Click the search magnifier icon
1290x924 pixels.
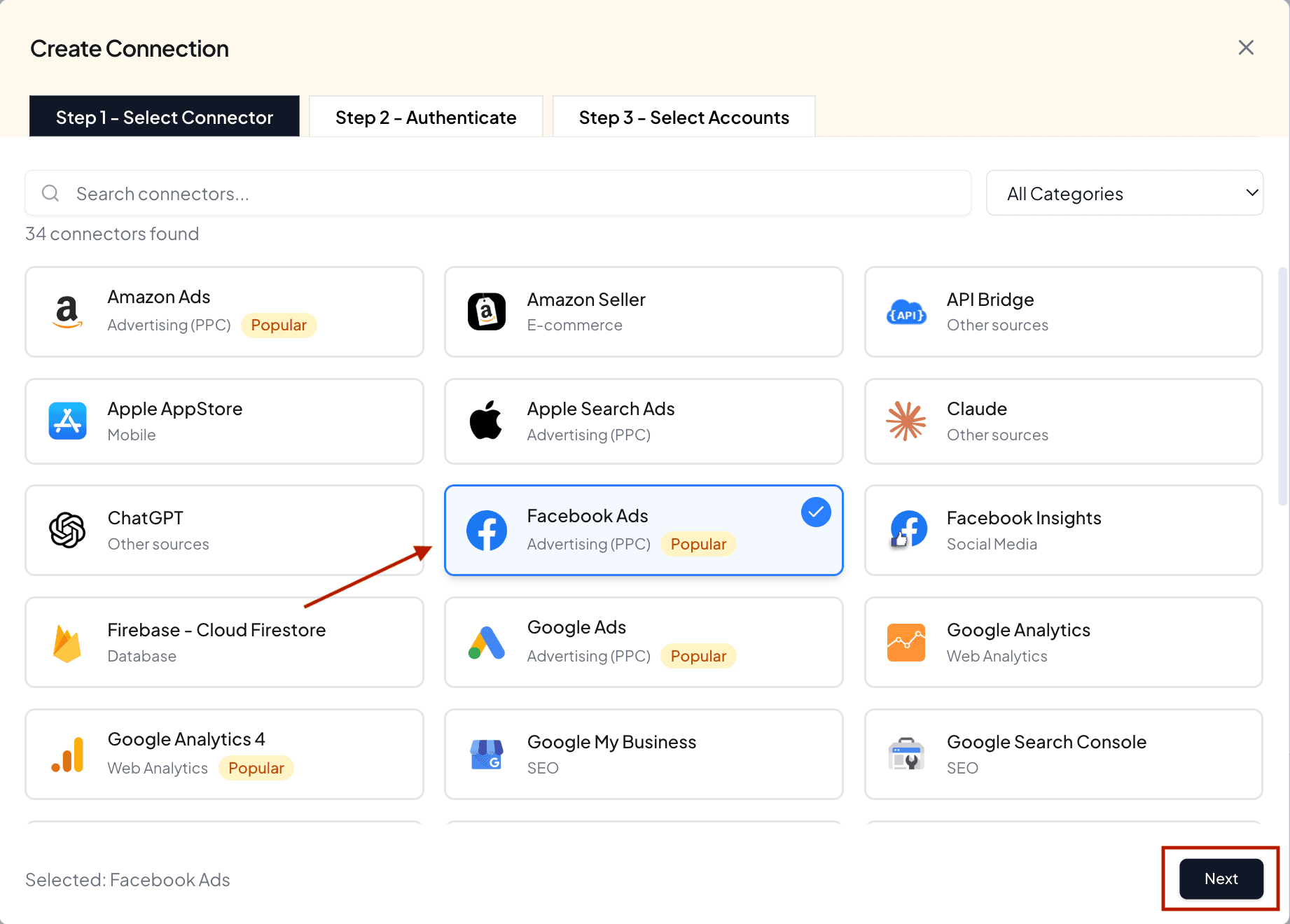coord(50,193)
